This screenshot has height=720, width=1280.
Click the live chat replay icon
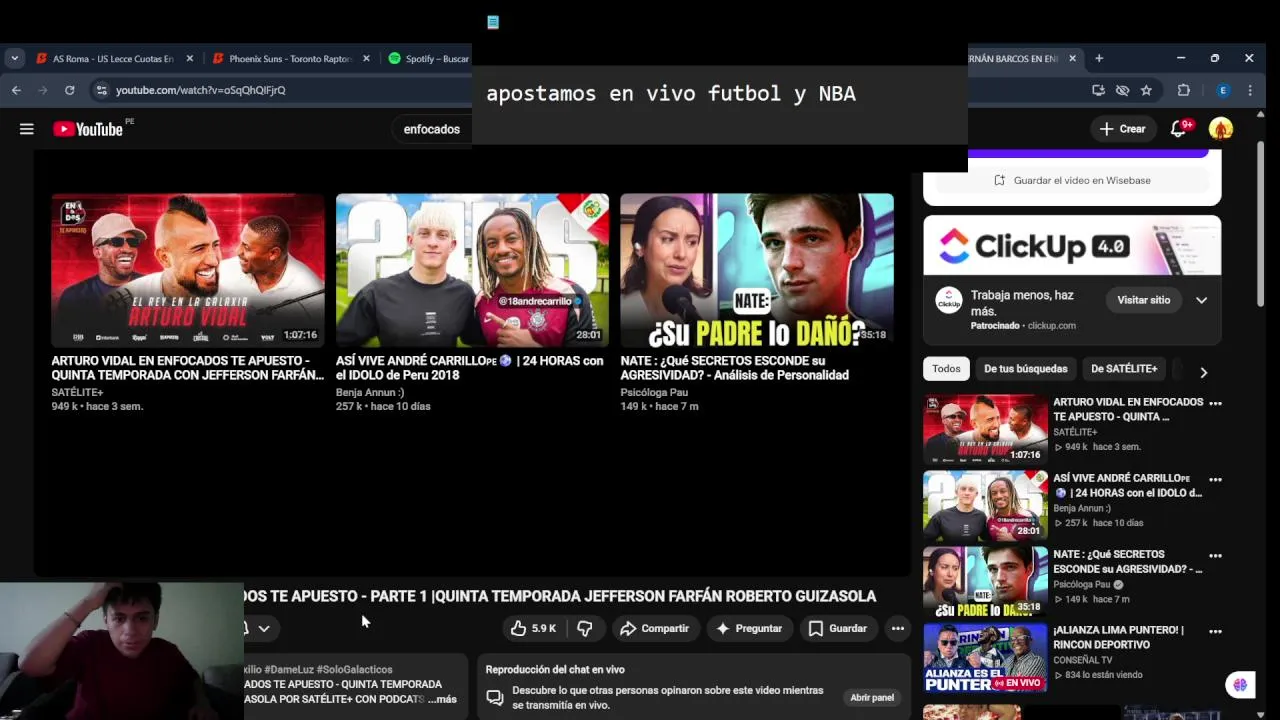(x=494, y=698)
